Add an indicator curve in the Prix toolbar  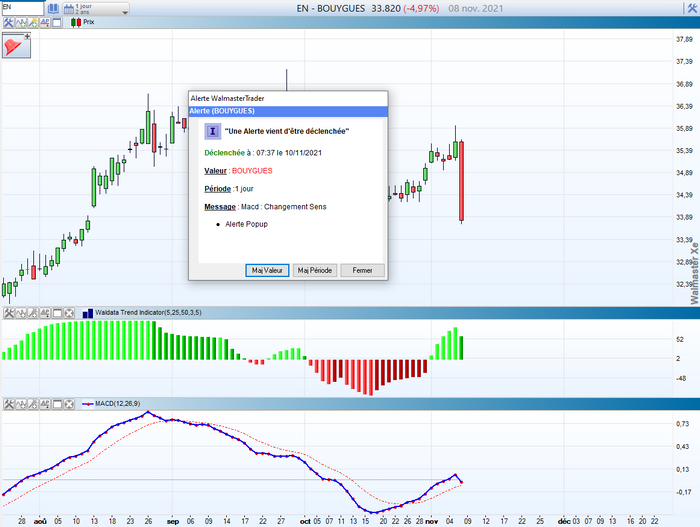point(21,22)
